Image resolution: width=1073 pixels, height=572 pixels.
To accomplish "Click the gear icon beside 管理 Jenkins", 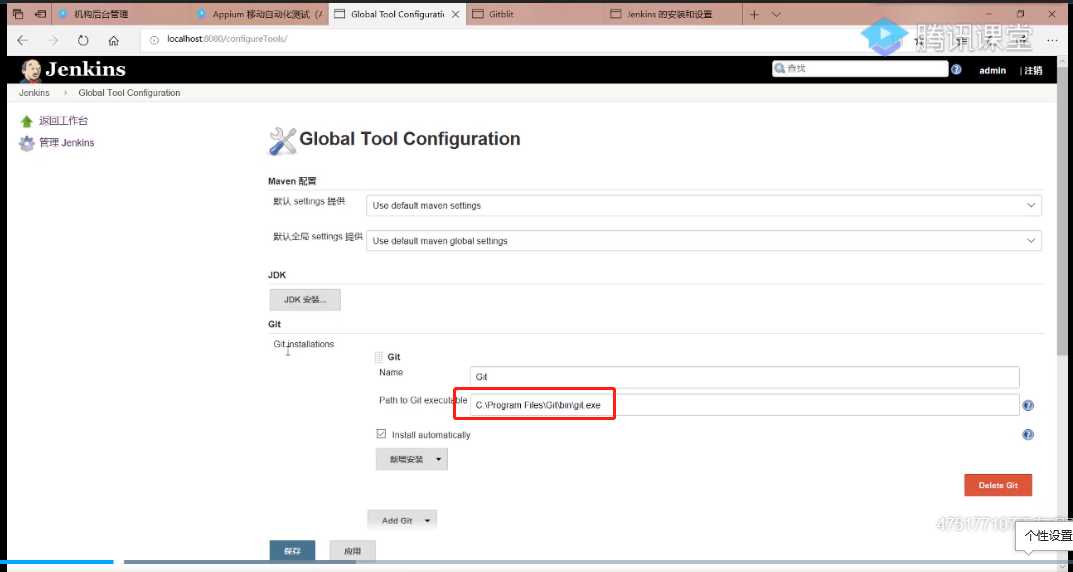I will point(27,143).
